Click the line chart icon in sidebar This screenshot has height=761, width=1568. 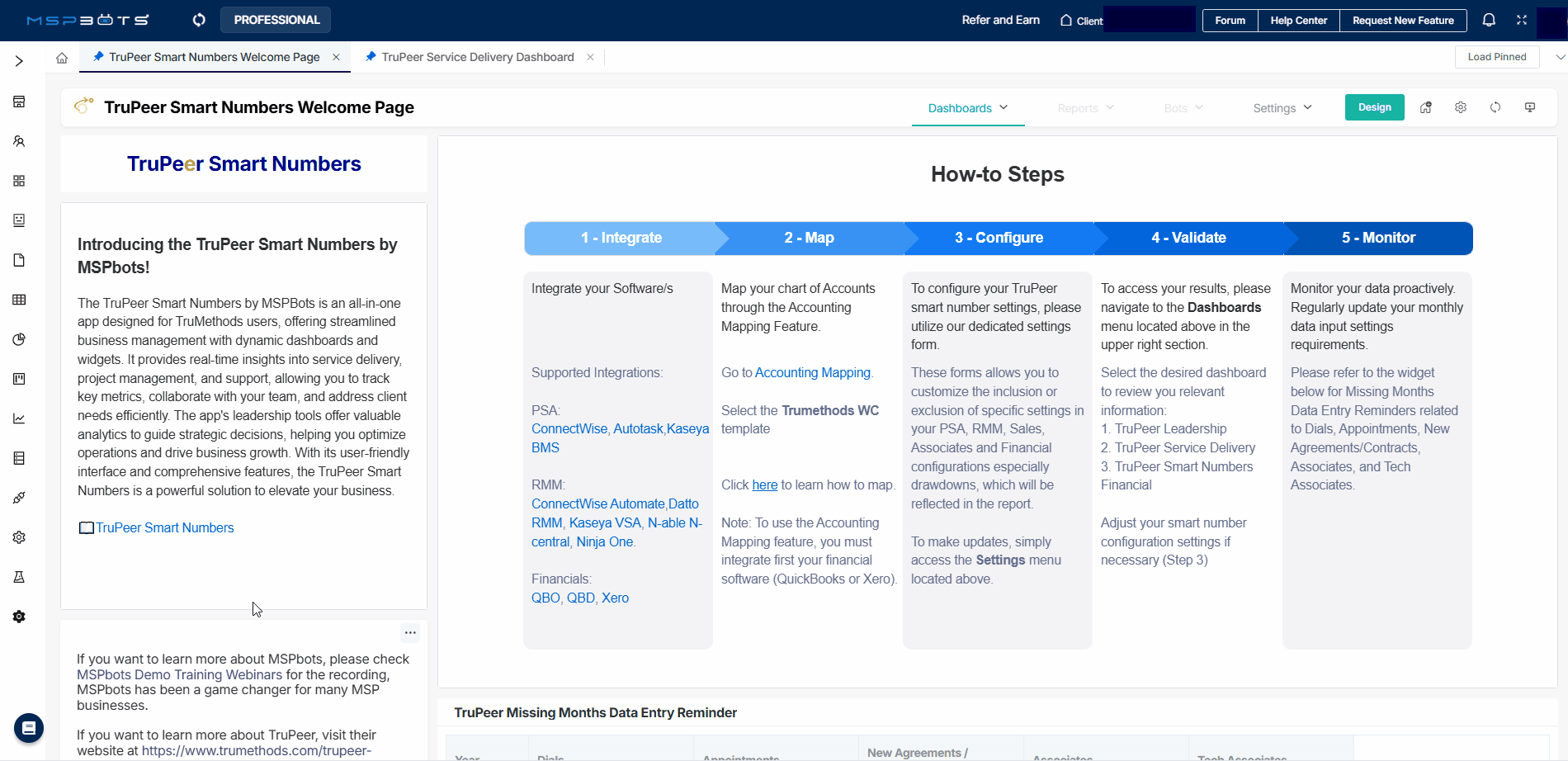(x=19, y=418)
